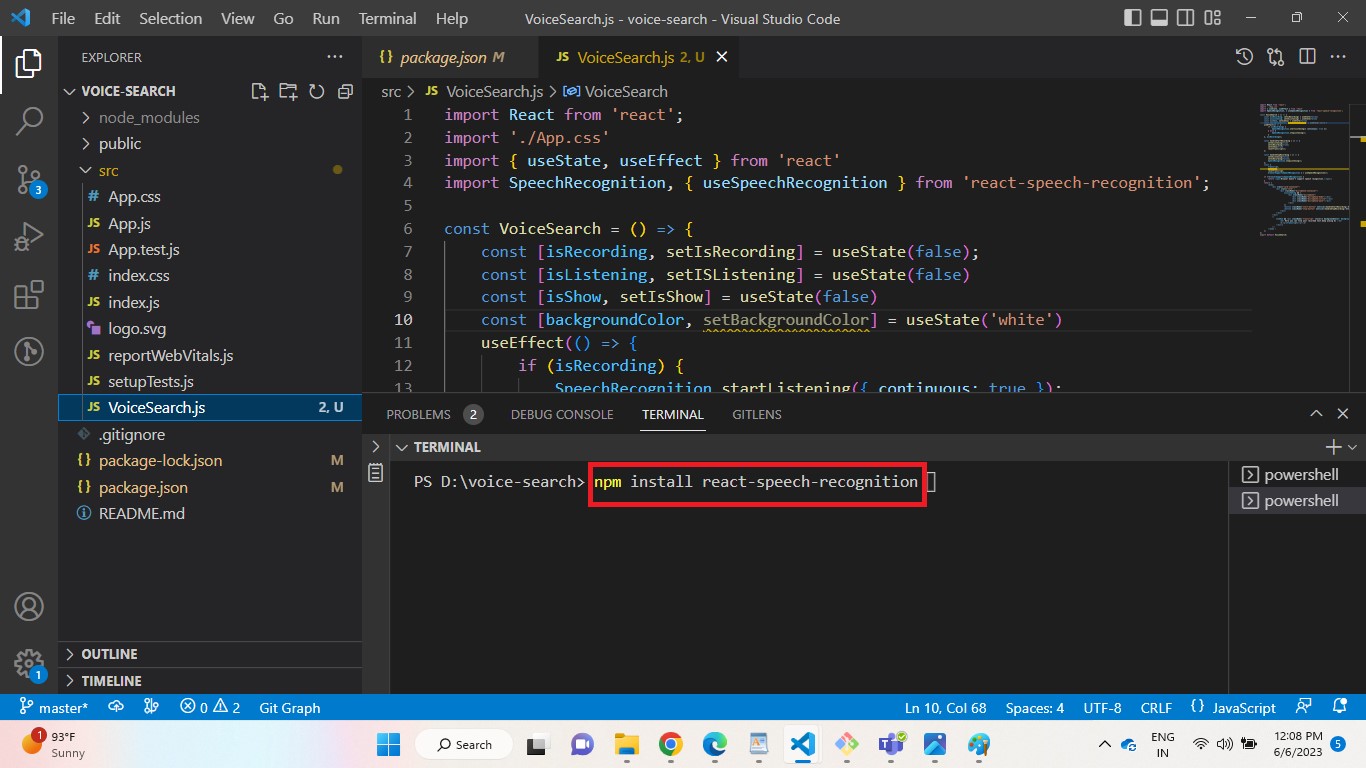Open App.js in the explorer
This screenshot has height=768, width=1366.
[210, 223]
